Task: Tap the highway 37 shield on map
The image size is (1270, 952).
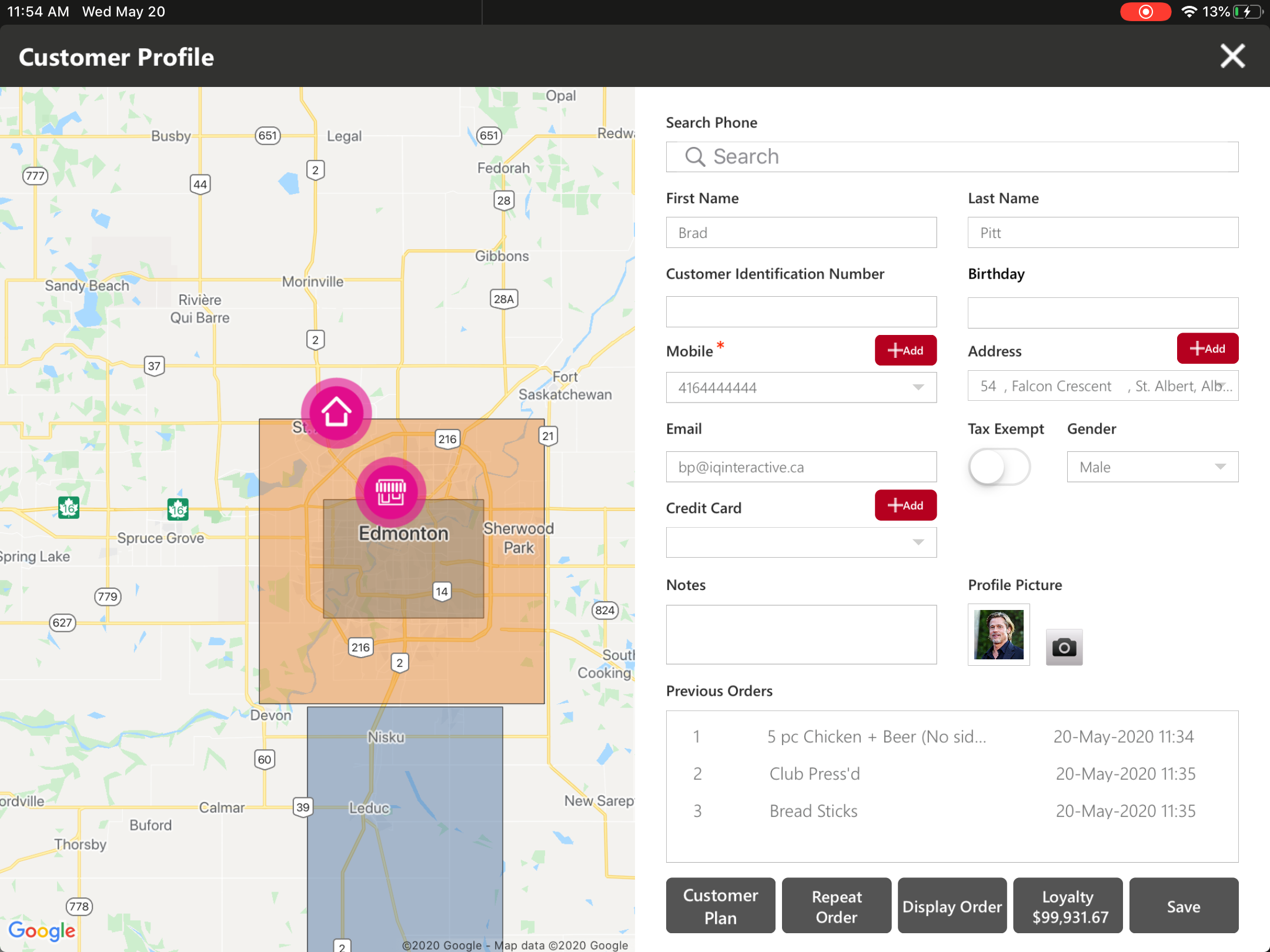Action: click(154, 366)
